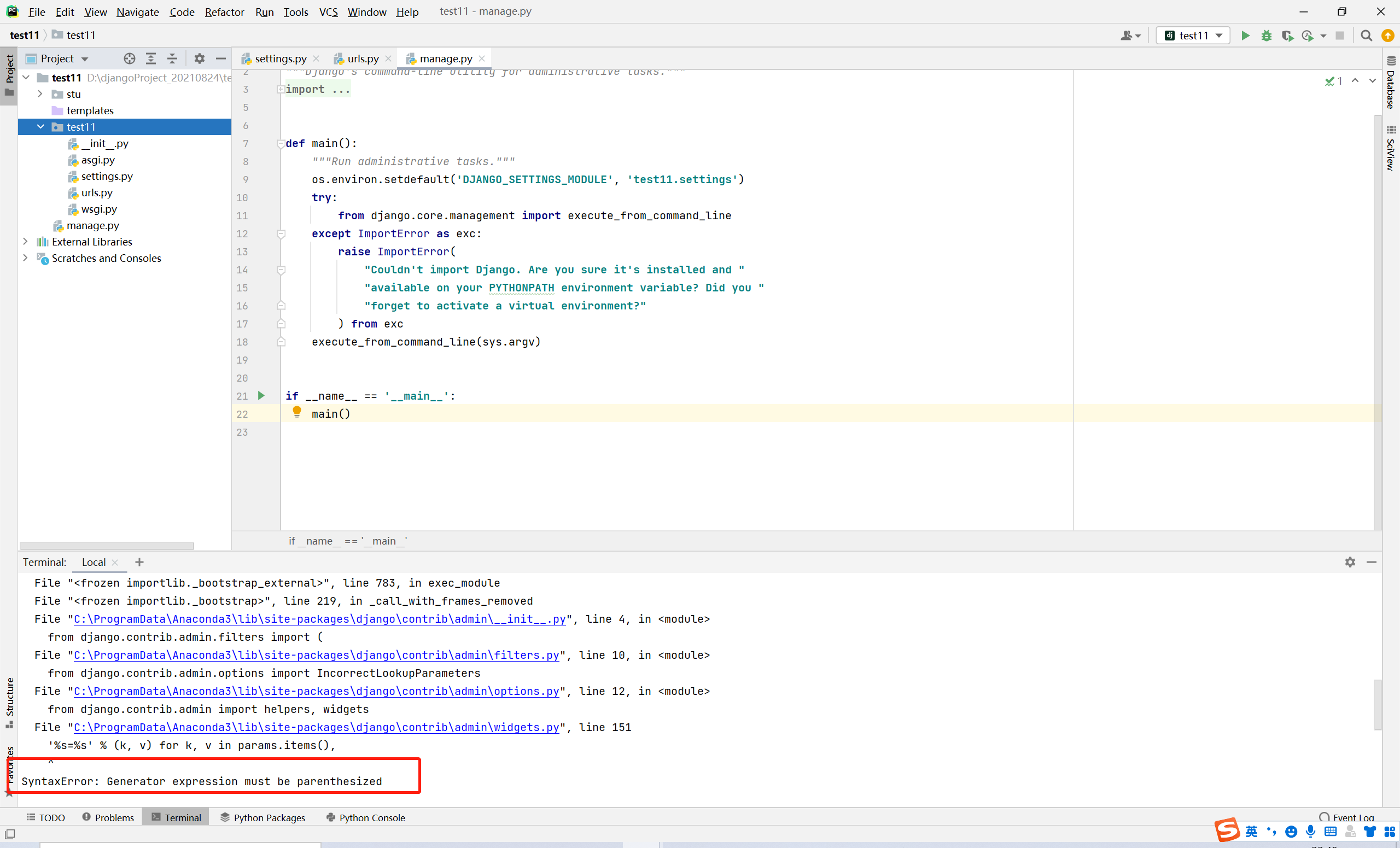Click Collapse All icon in Project panel

click(172, 59)
